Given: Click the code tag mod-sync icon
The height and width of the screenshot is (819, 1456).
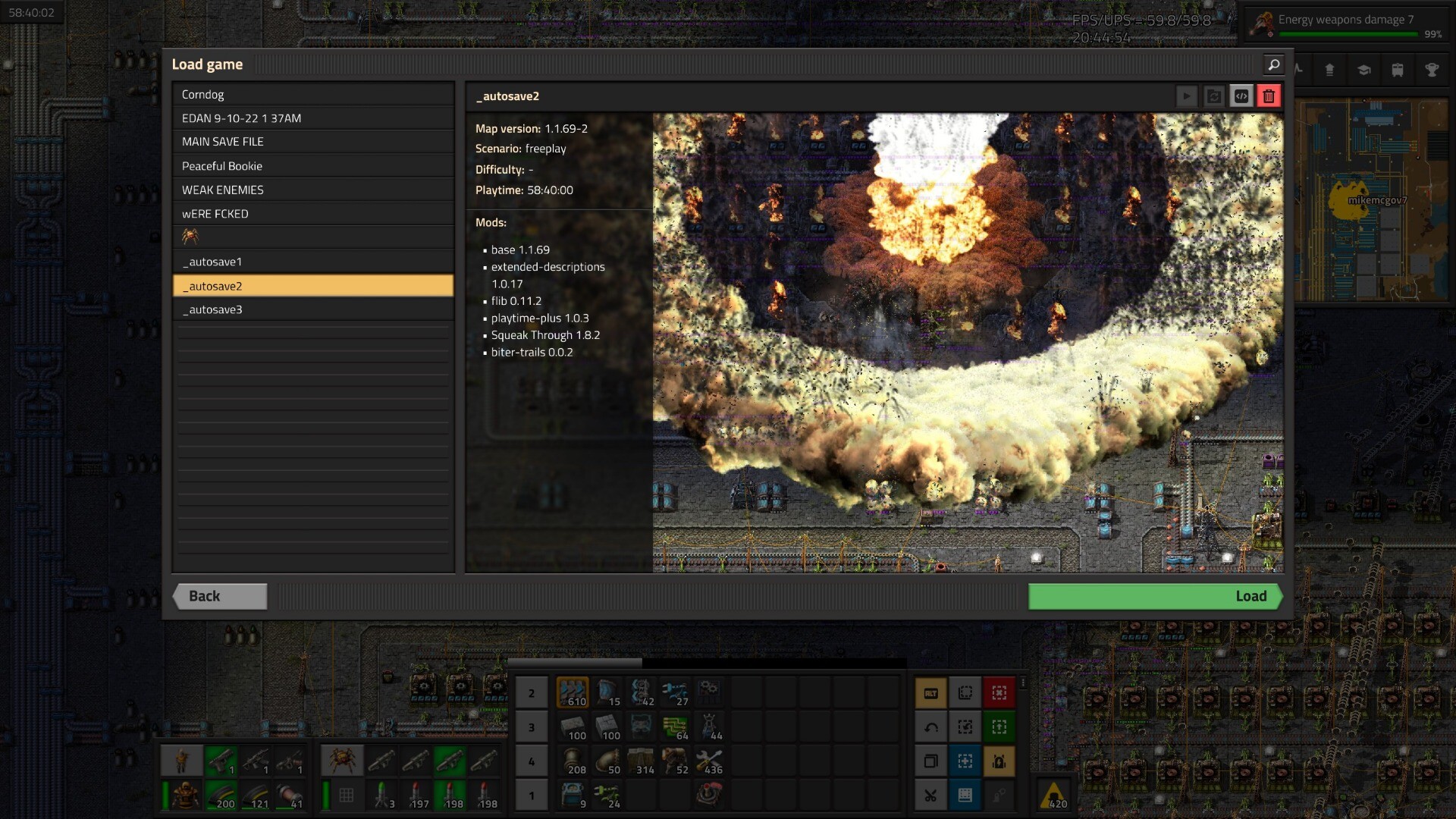Looking at the screenshot, I should click(x=1241, y=96).
